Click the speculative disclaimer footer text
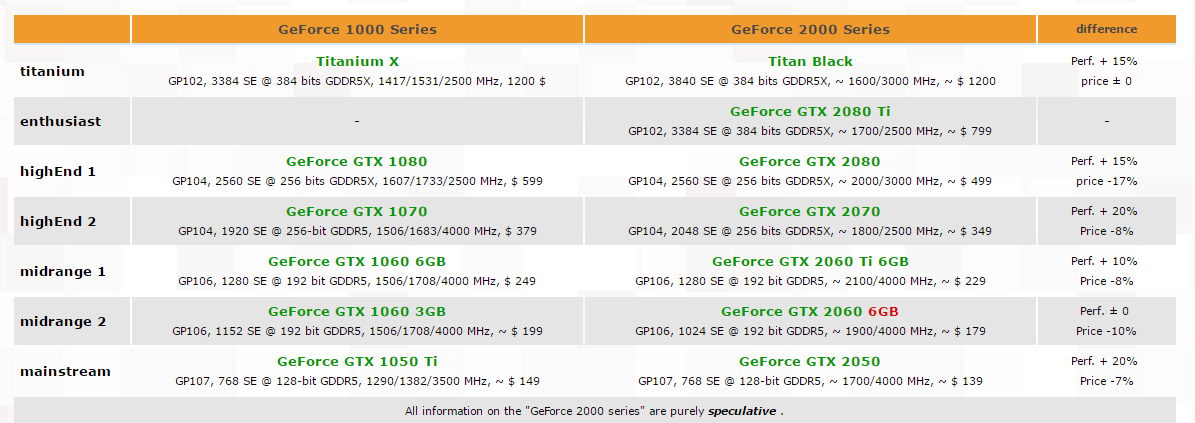The width and height of the screenshot is (1195, 423). (594, 412)
